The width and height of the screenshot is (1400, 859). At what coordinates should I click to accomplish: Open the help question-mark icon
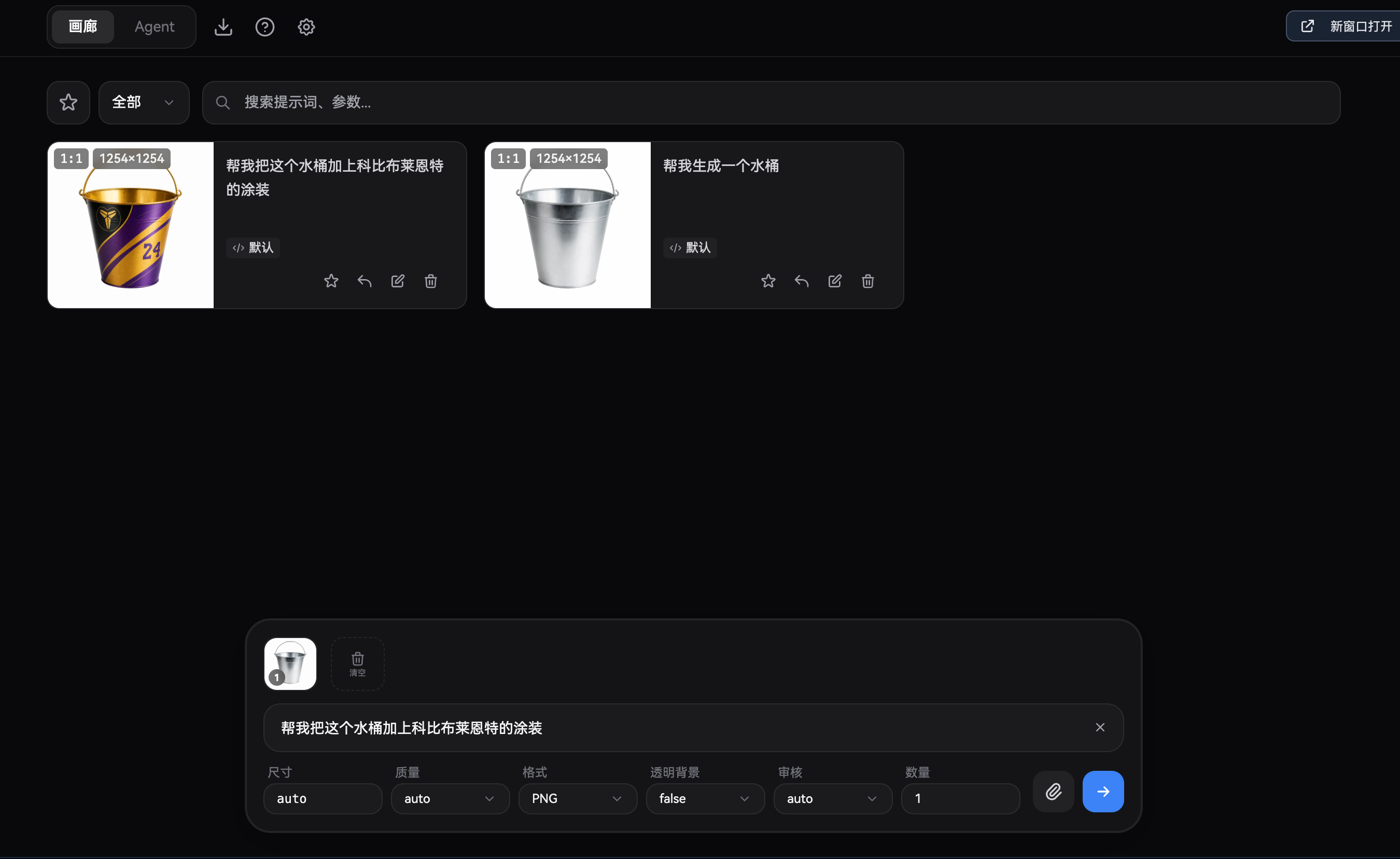(x=265, y=27)
